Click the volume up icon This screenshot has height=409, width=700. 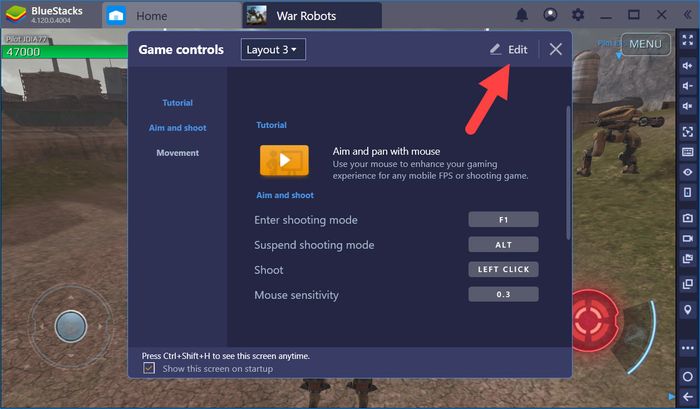click(688, 66)
